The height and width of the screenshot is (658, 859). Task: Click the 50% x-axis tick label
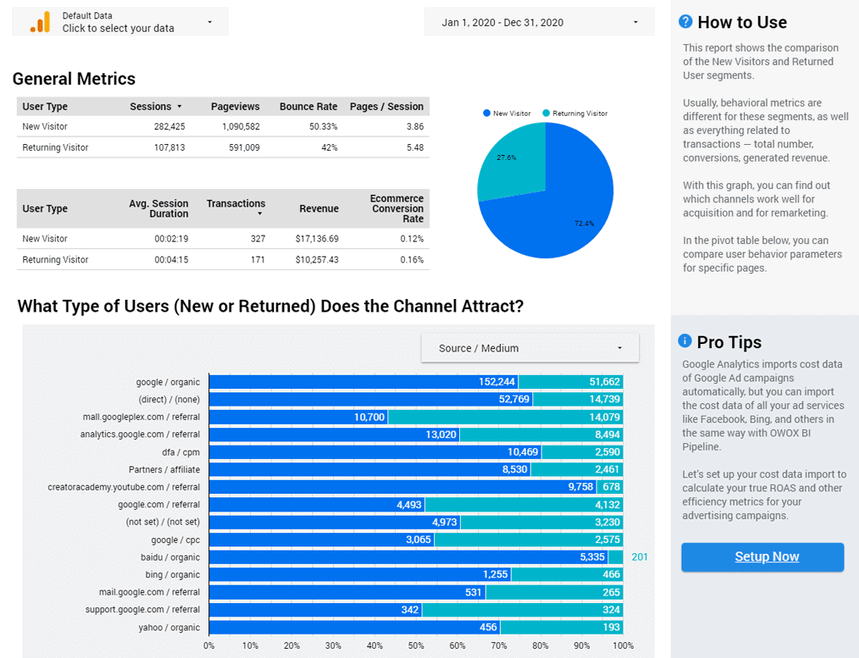(416, 646)
